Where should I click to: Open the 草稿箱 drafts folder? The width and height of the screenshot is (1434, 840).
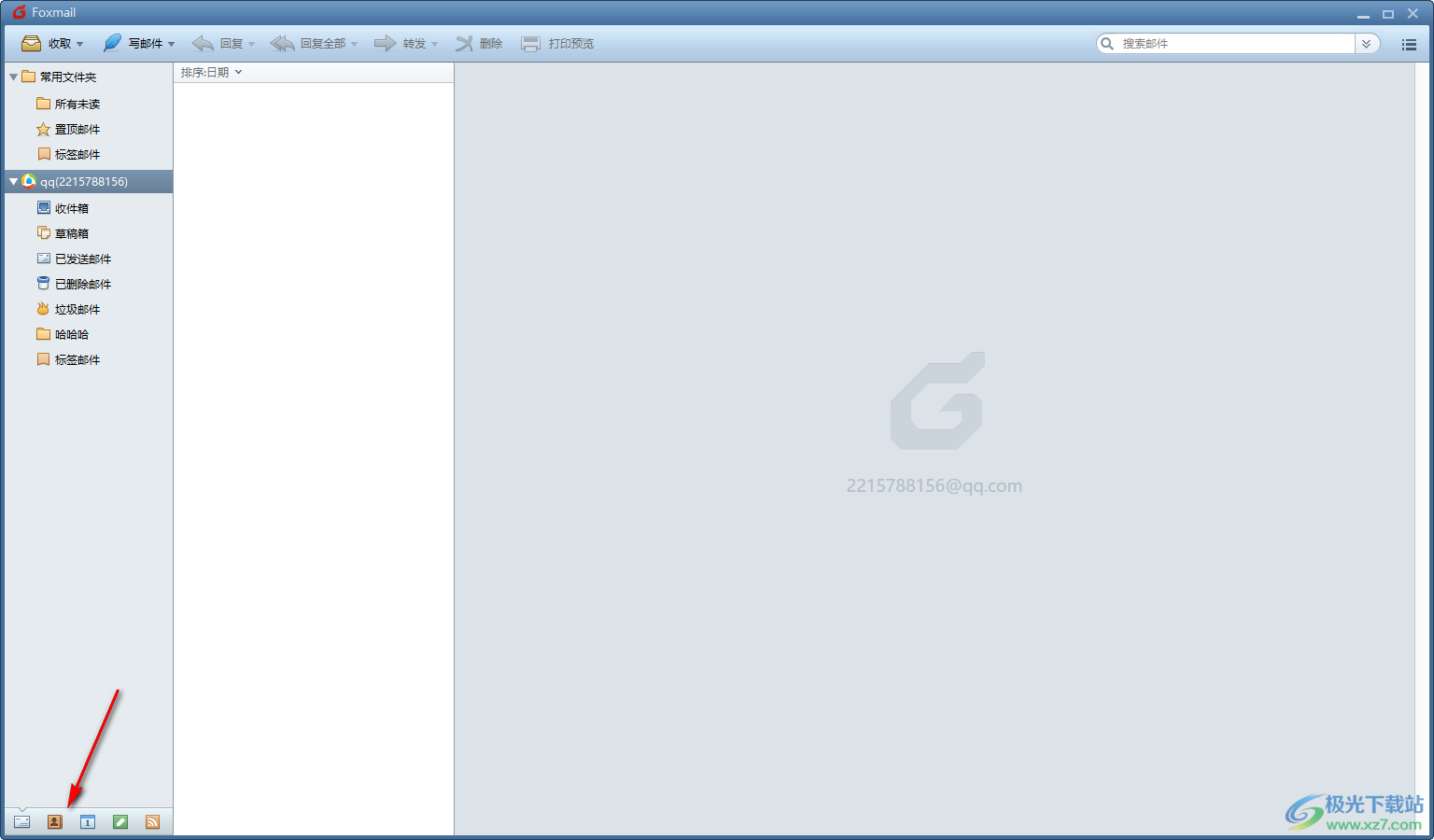(x=63, y=233)
